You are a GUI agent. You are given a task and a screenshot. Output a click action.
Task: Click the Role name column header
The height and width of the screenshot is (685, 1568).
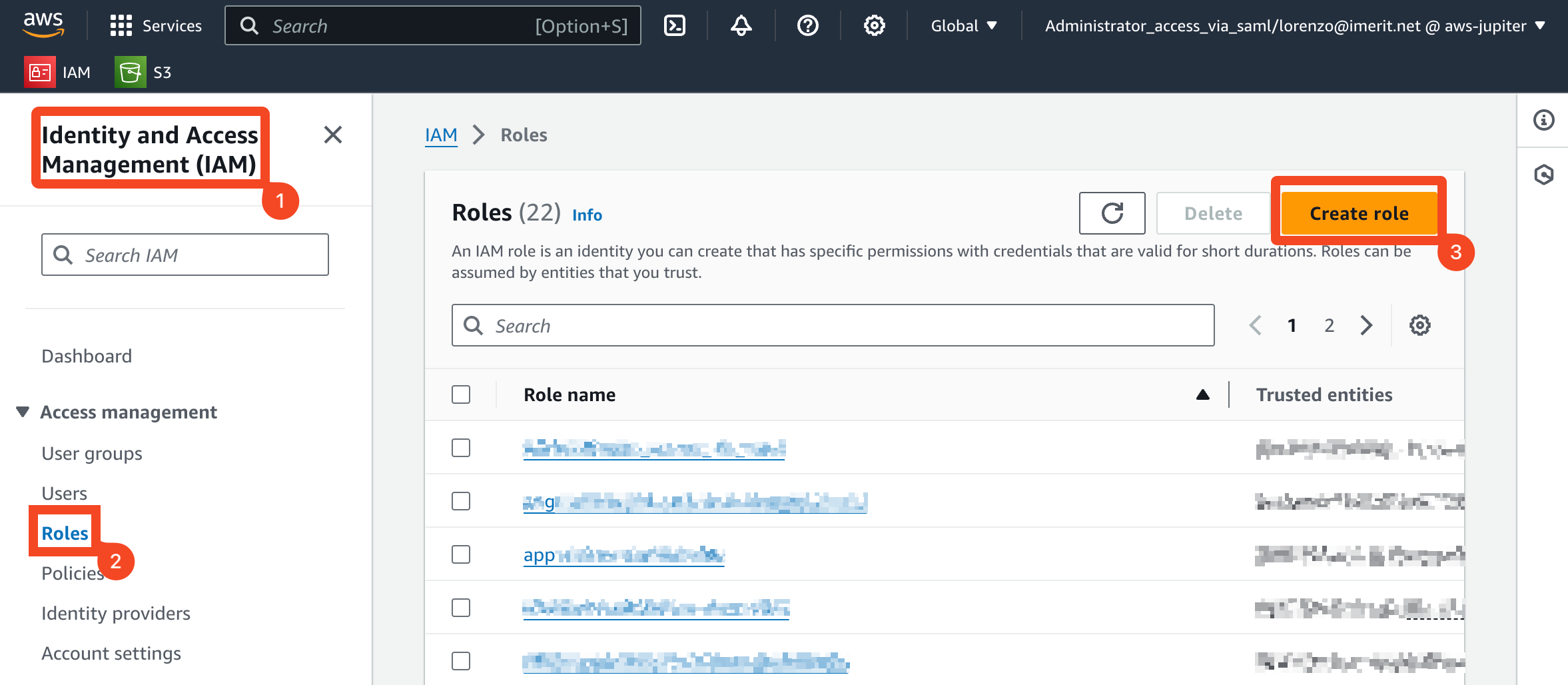click(570, 394)
